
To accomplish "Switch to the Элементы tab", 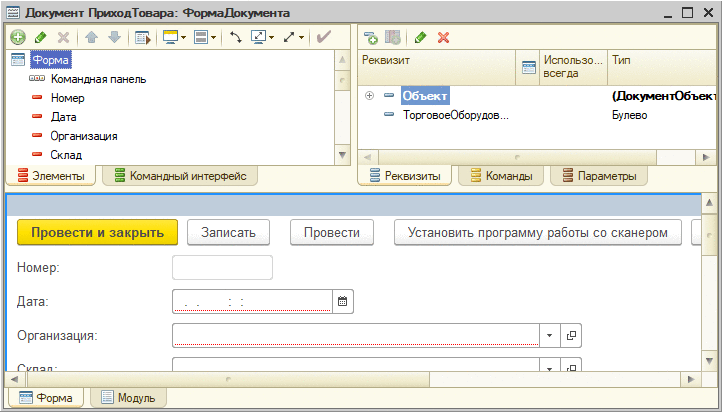I will [x=51, y=176].
